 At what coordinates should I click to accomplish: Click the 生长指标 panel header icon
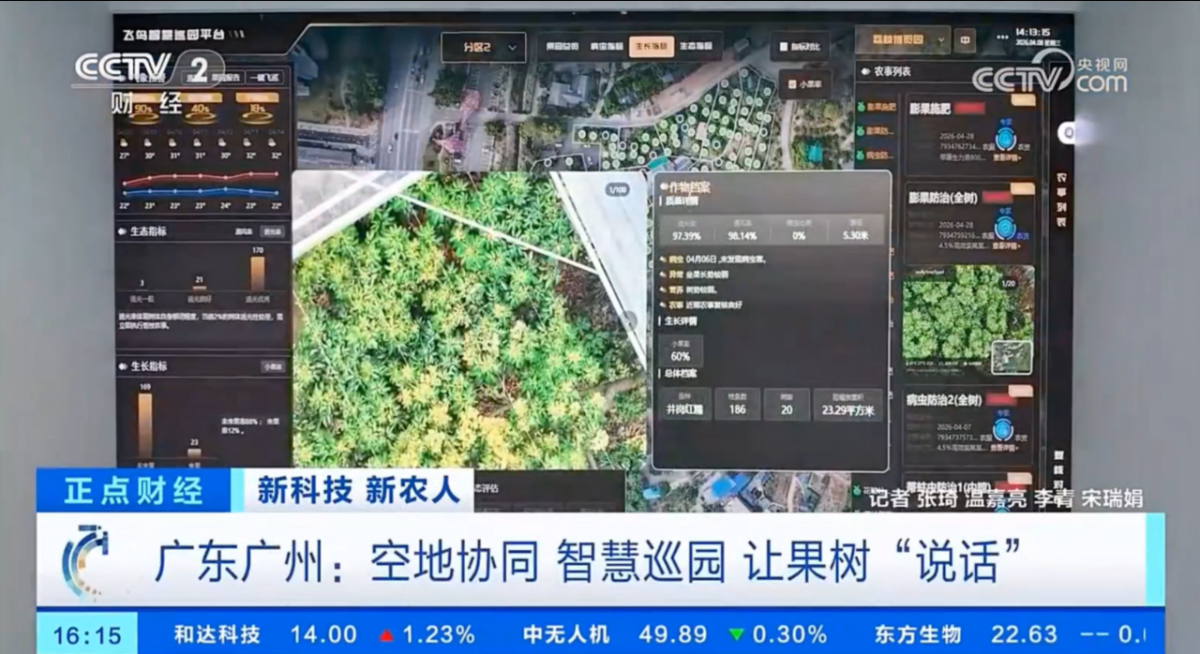(123, 366)
